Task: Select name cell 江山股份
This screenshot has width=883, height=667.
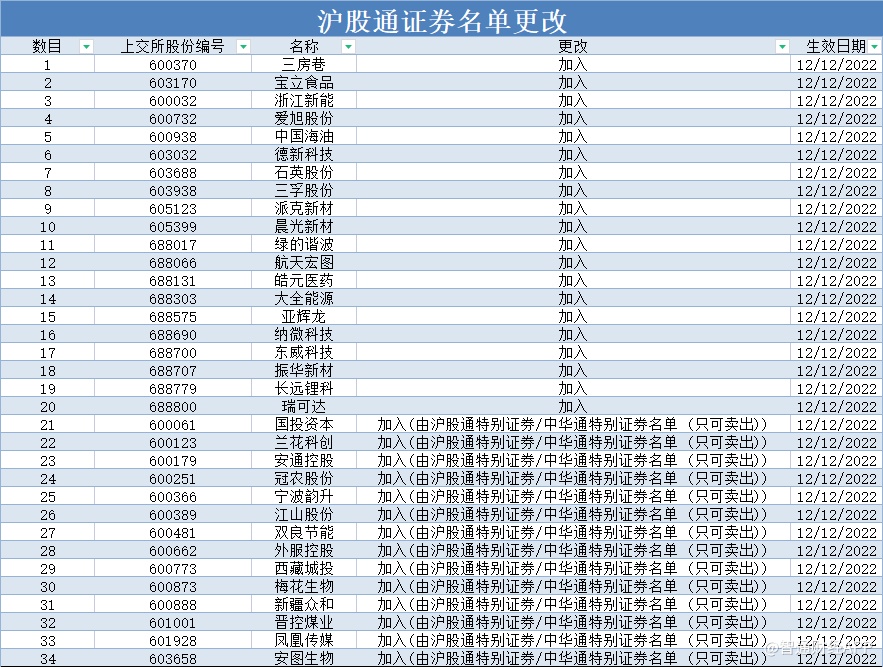Action: click(x=304, y=515)
